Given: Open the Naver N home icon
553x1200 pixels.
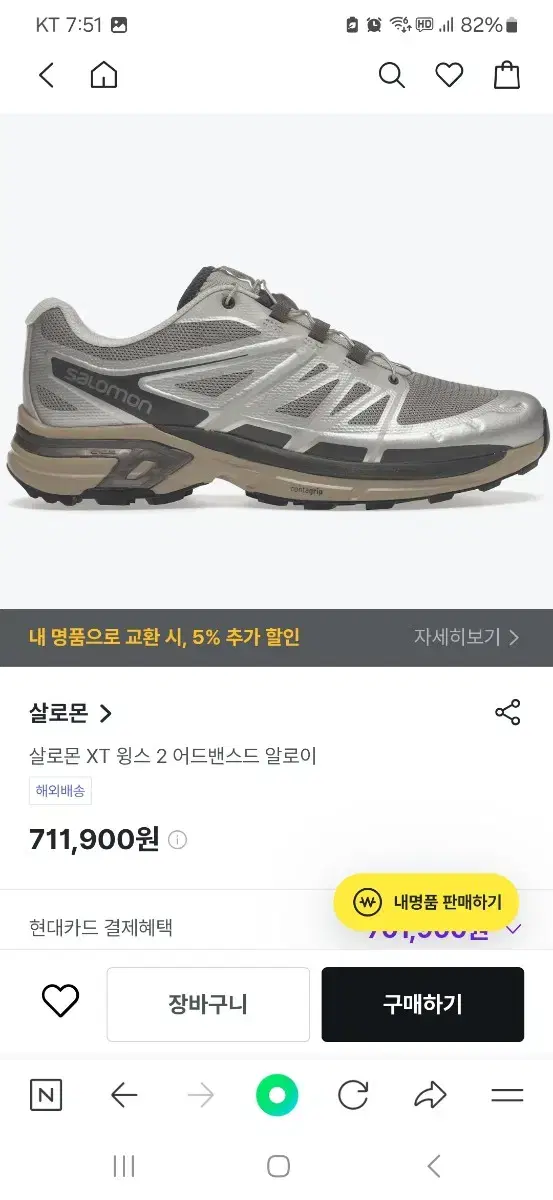Looking at the screenshot, I should (46, 1096).
